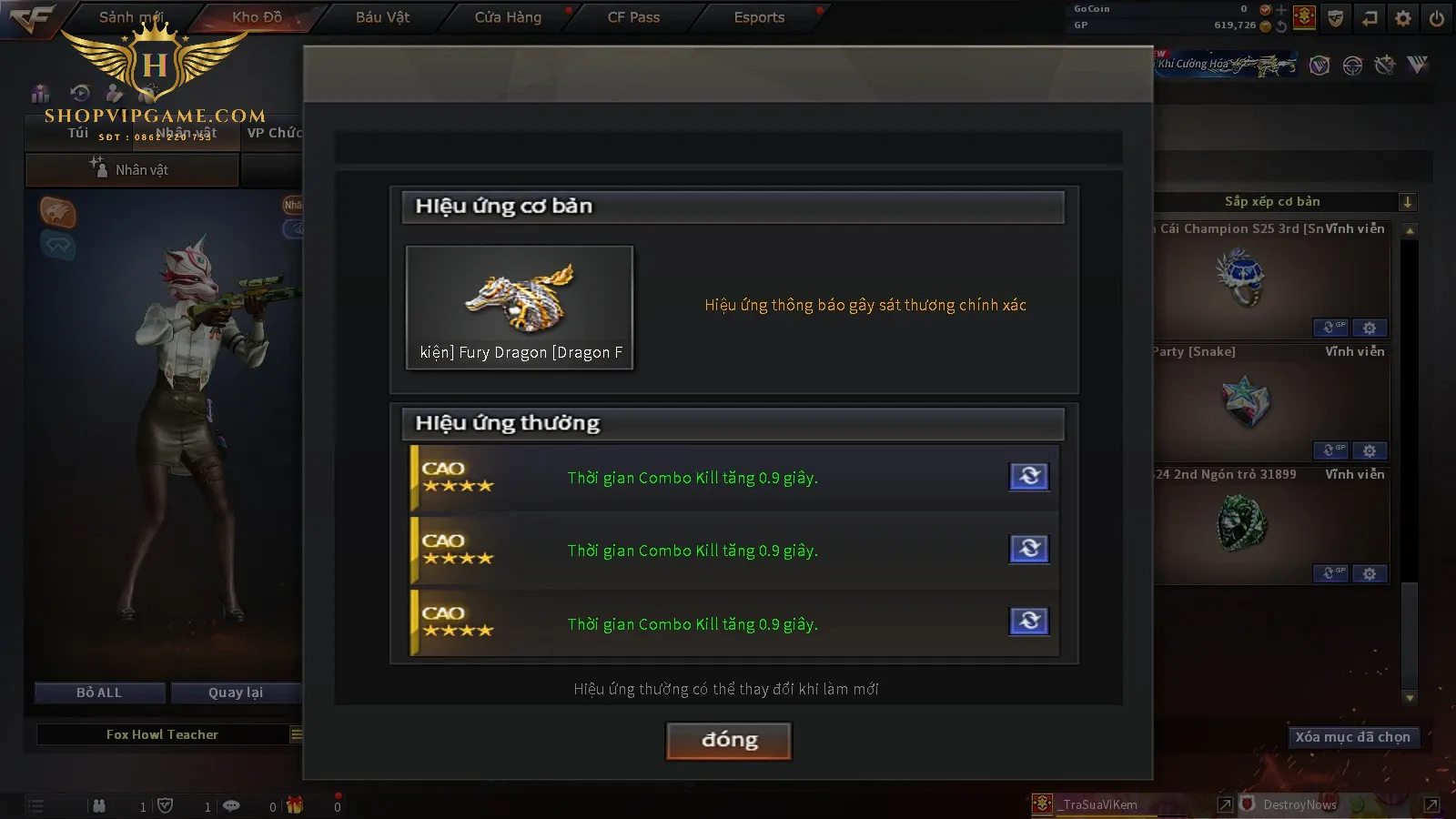Open the settings gear icon in top bar
Viewport: 1456px width, 819px height.
pos(1403,17)
